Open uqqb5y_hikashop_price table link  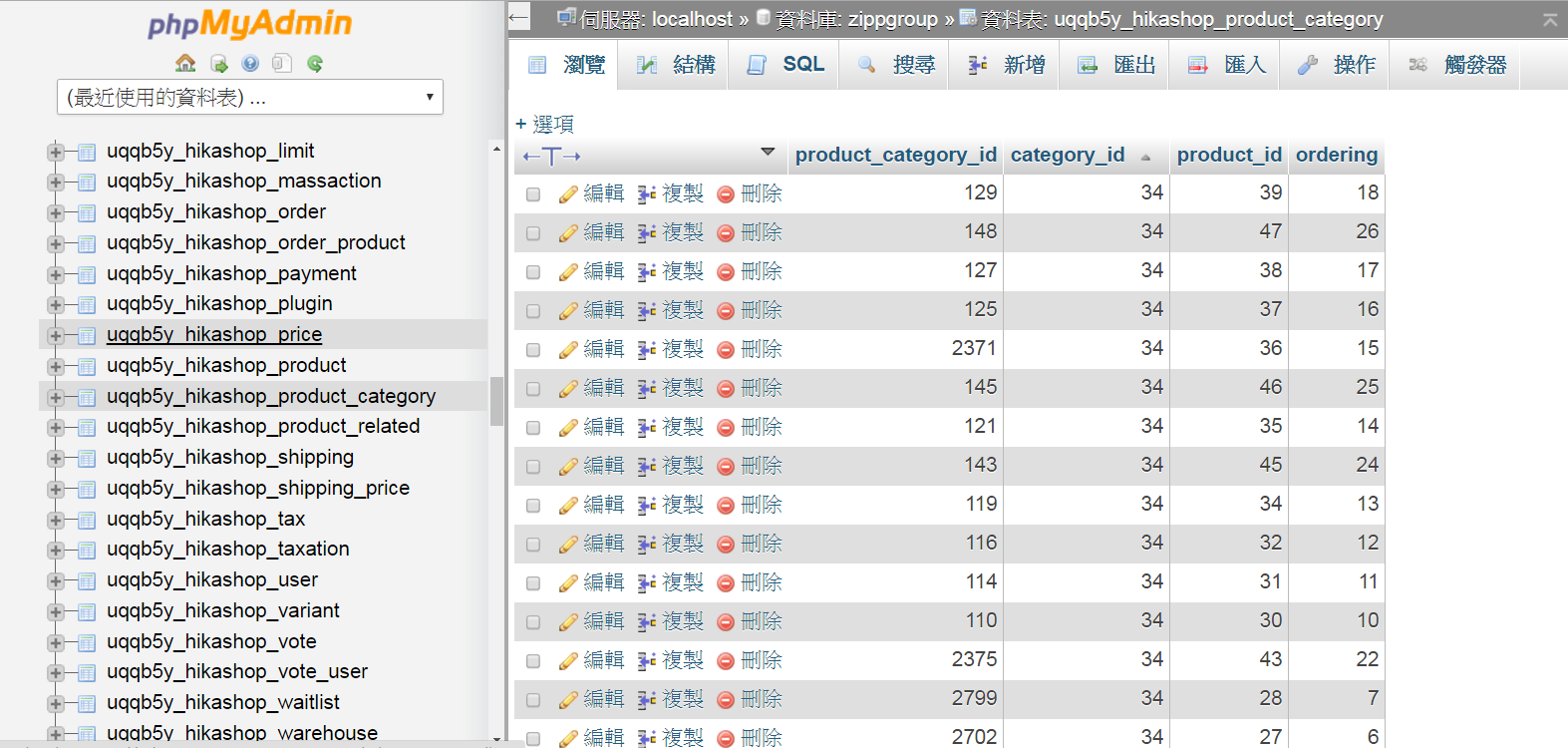coord(214,334)
